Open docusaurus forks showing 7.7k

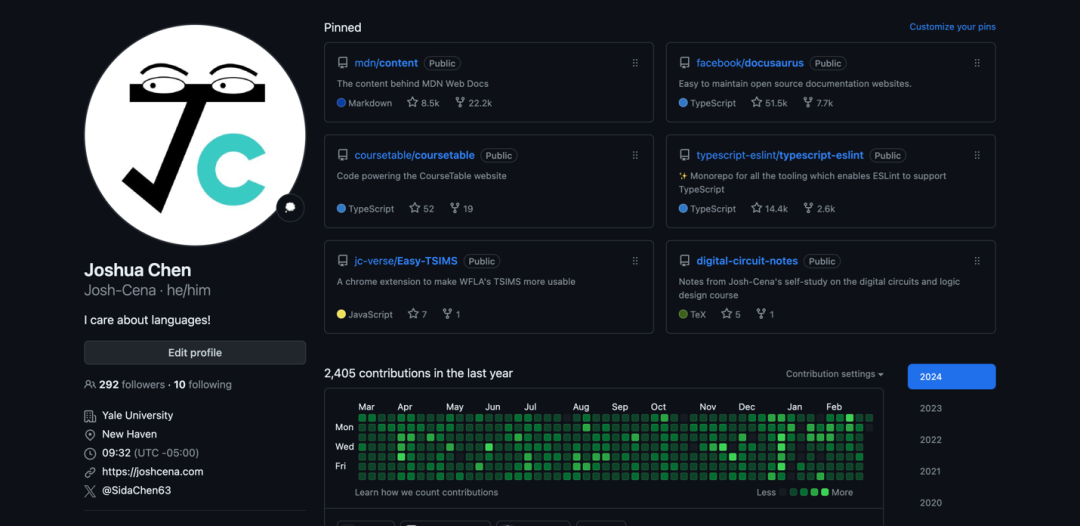coord(818,103)
